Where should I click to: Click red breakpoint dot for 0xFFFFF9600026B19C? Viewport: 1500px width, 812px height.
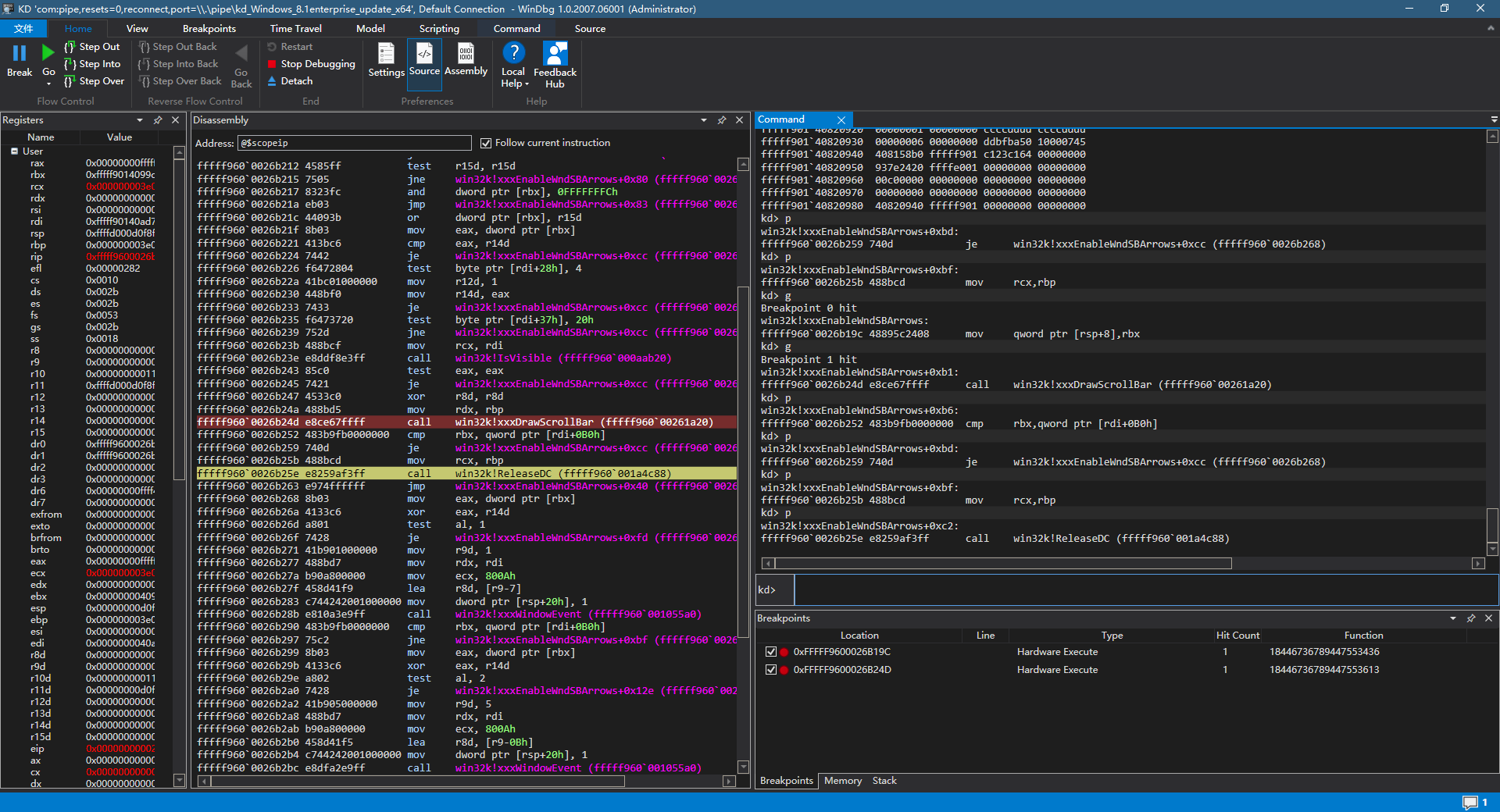coord(784,652)
